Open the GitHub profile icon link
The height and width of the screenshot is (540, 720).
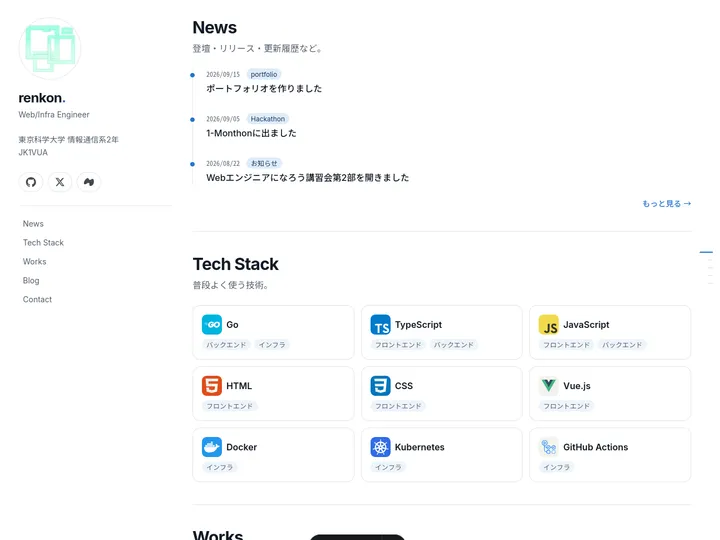[31, 182]
